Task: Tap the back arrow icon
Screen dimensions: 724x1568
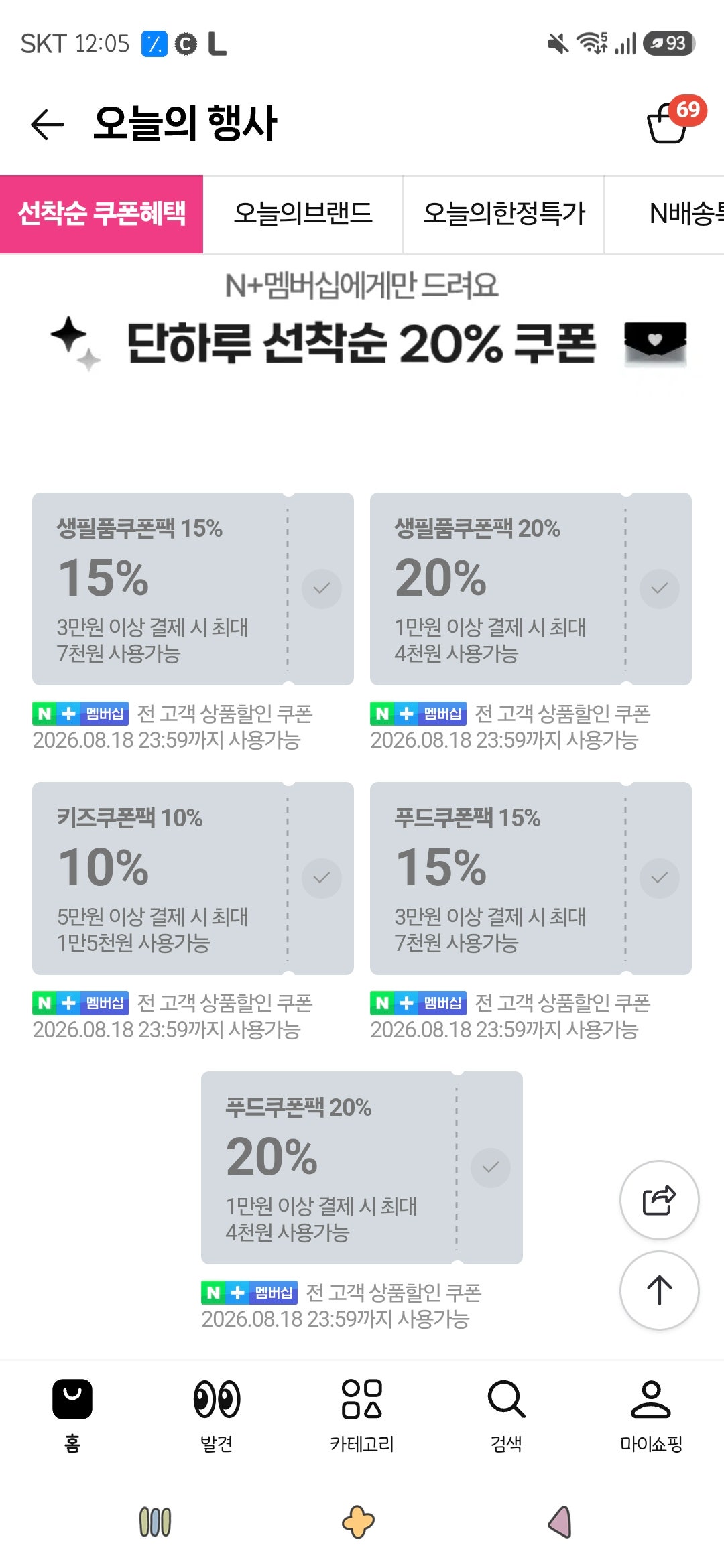Action: pyautogui.click(x=48, y=125)
